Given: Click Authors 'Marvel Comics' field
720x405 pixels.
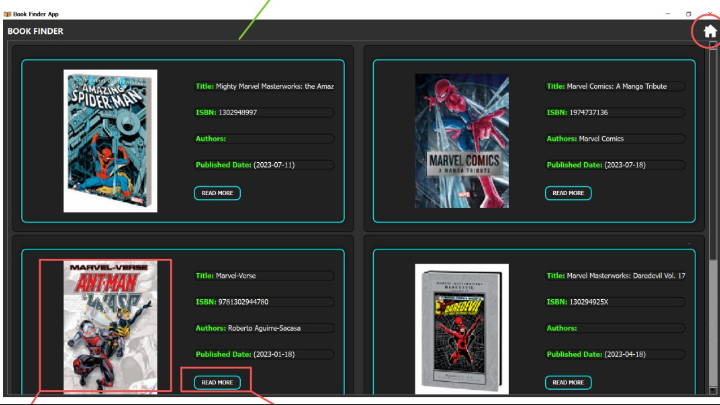Looking at the screenshot, I should pyautogui.click(x=615, y=139).
